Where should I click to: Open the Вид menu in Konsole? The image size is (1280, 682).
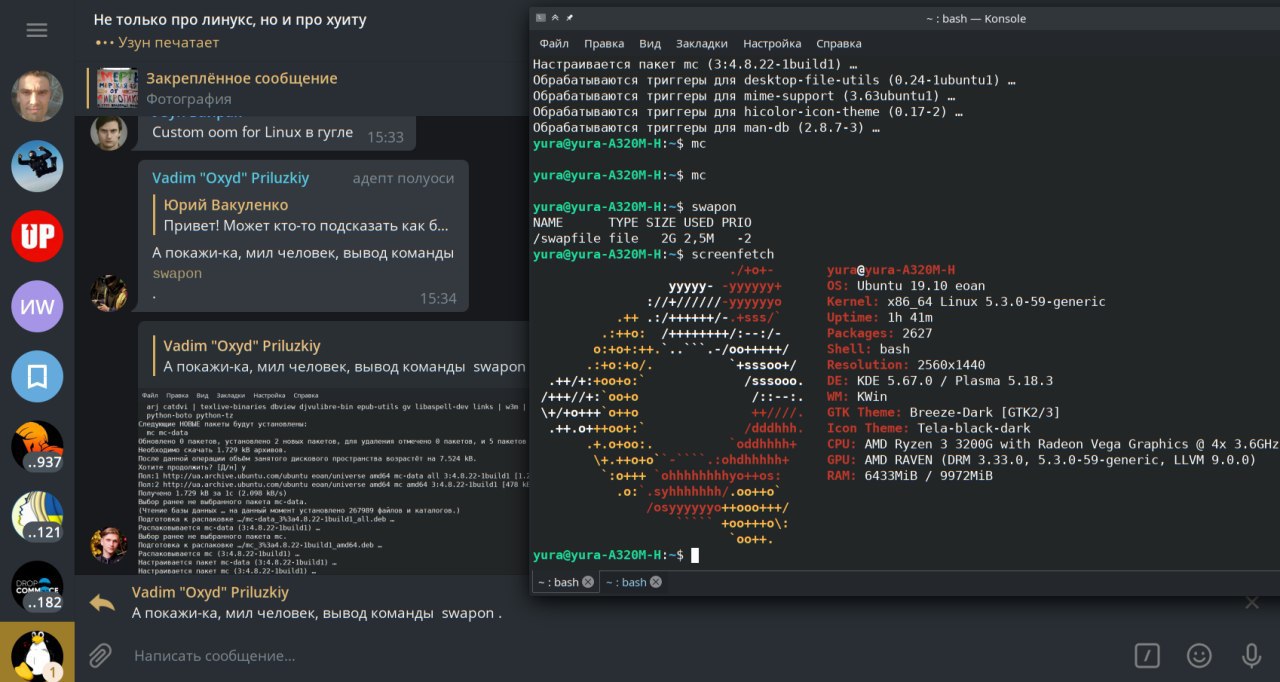(650, 44)
